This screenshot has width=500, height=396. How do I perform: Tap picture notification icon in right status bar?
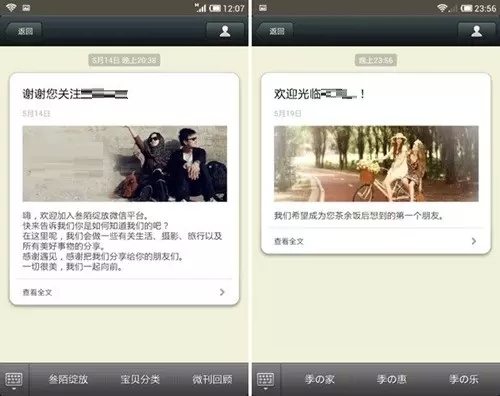pos(263,8)
